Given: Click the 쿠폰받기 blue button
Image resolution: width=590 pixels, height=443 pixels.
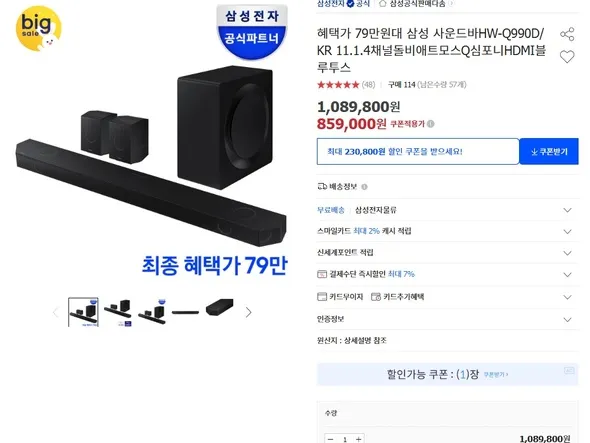Looking at the screenshot, I should [x=549, y=151].
